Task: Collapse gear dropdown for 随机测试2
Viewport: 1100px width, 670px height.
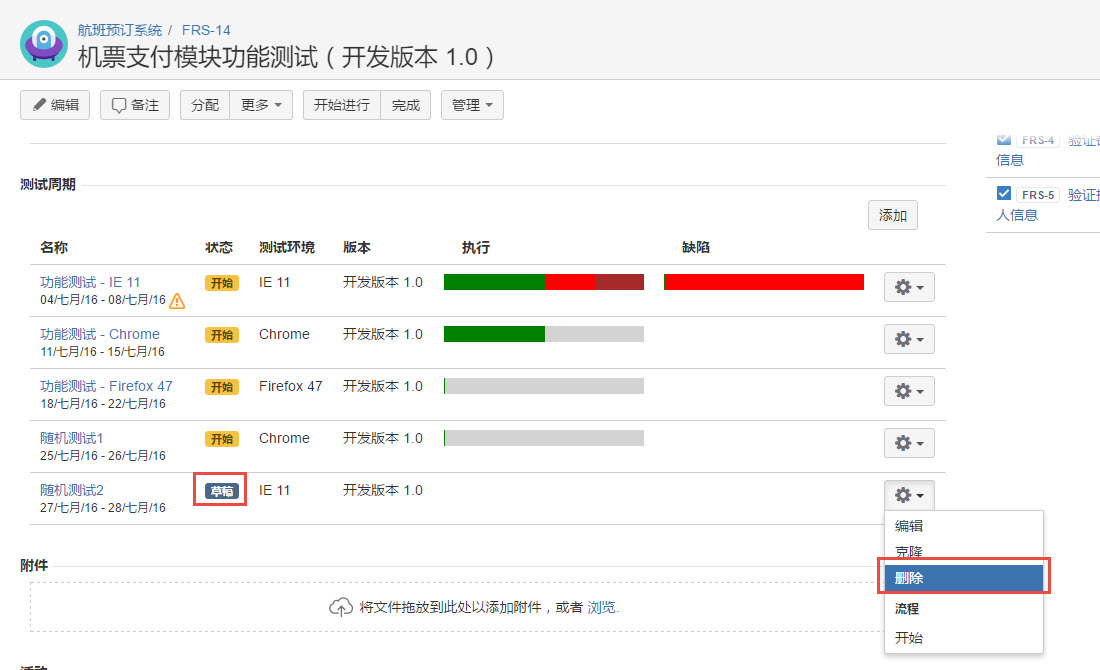Action: pos(909,495)
